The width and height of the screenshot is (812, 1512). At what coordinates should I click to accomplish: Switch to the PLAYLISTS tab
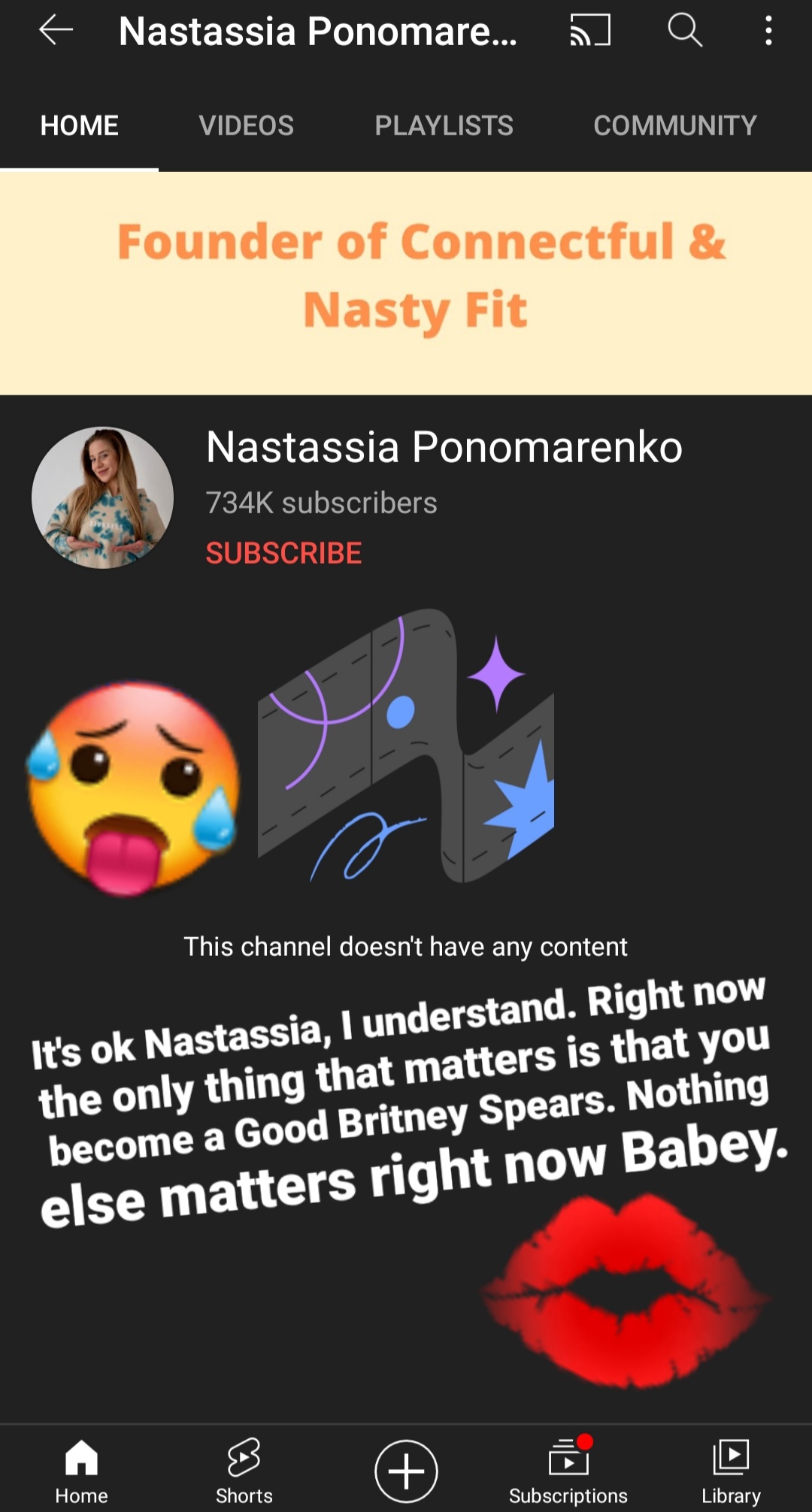point(444,125)
